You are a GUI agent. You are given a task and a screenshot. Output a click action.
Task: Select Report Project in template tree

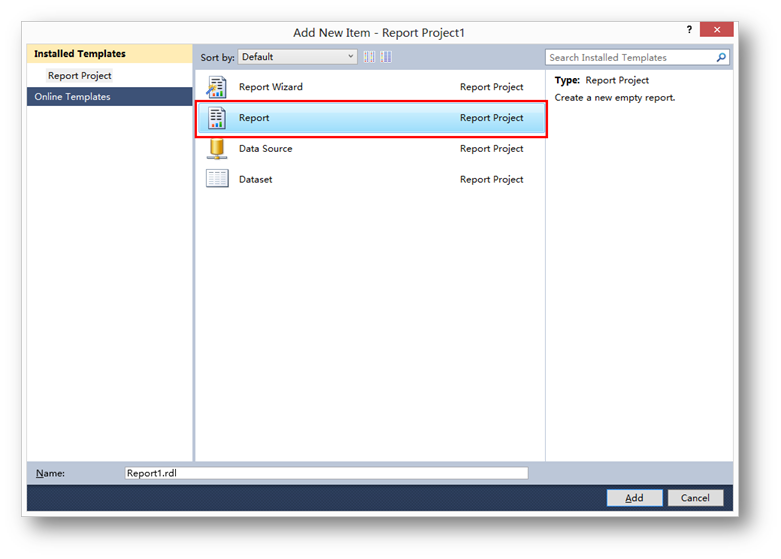click(x=80, y=76)
